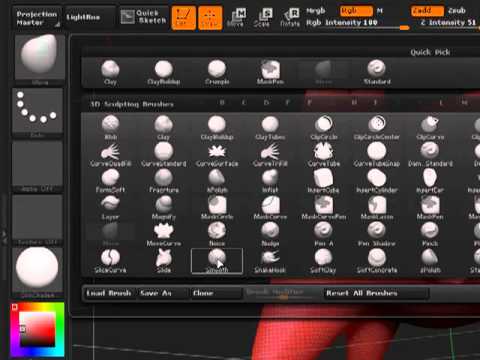Choose the Layer brush
Image resolution: width=480 pixels, height=360 pixels.
coord(111,208)
